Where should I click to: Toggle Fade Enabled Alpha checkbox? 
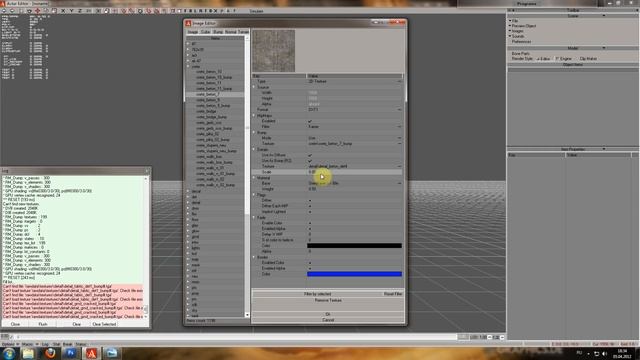[x=310, y=229]
